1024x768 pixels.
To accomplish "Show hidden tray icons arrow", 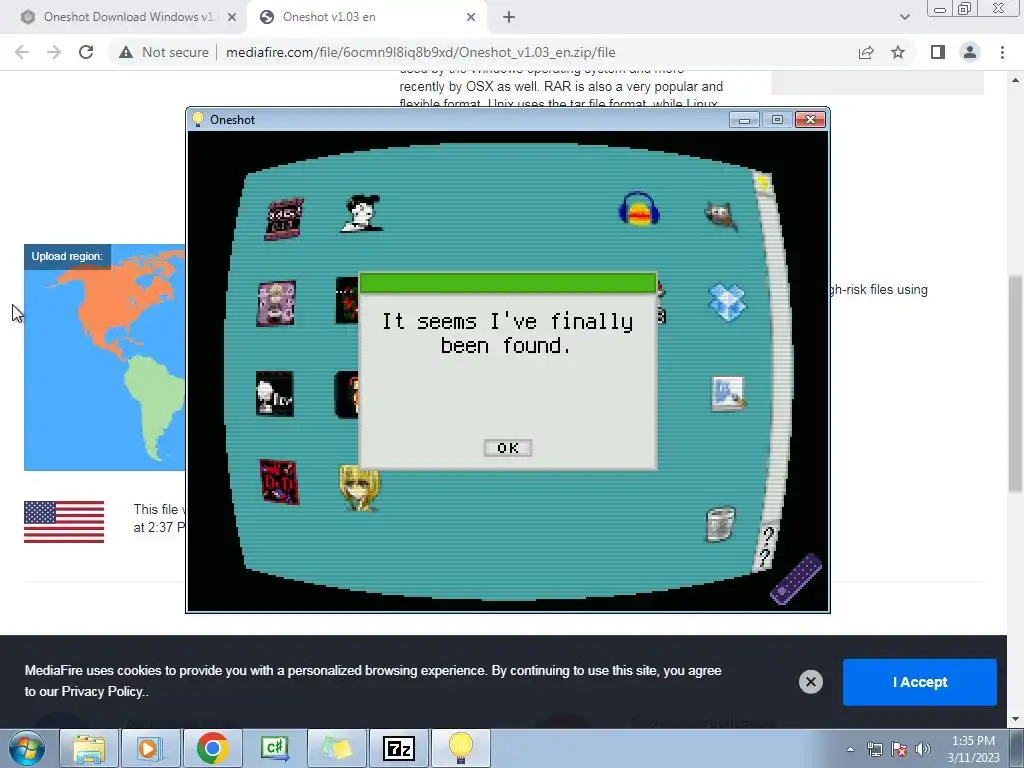I will coord(850,749).
